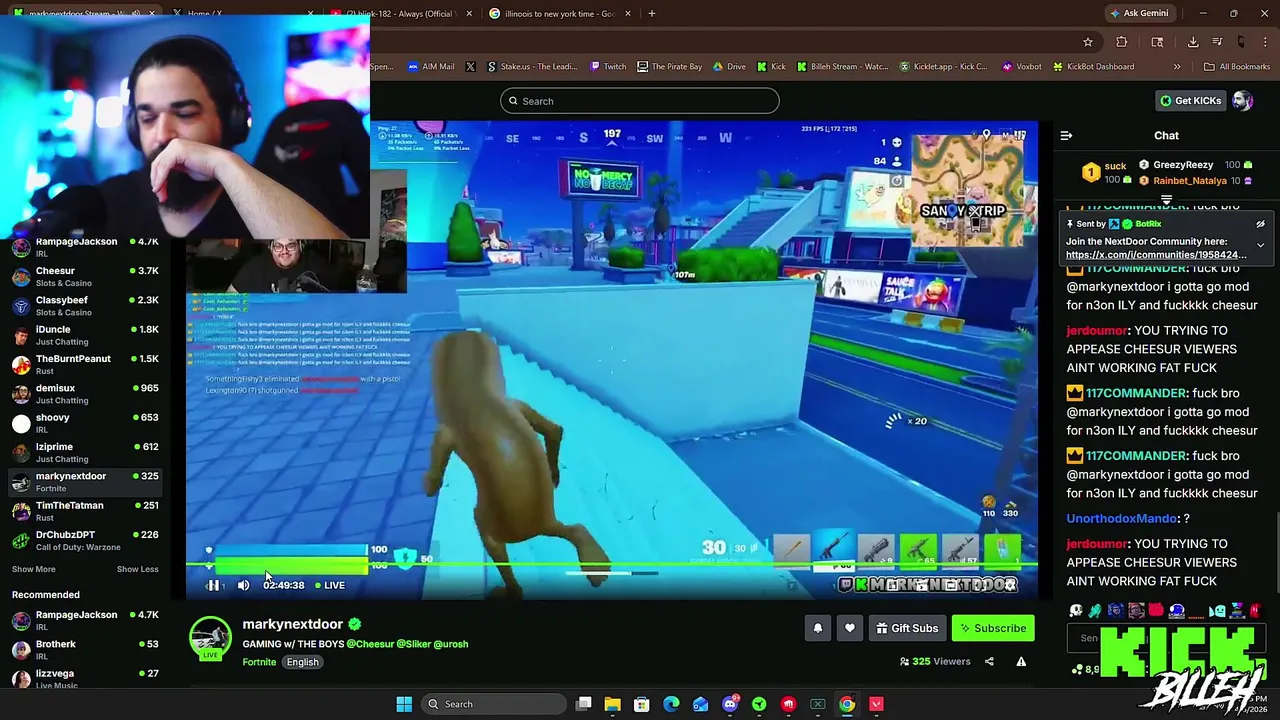
Task: Open Drive bookmark
Action: tap(729, 67)
